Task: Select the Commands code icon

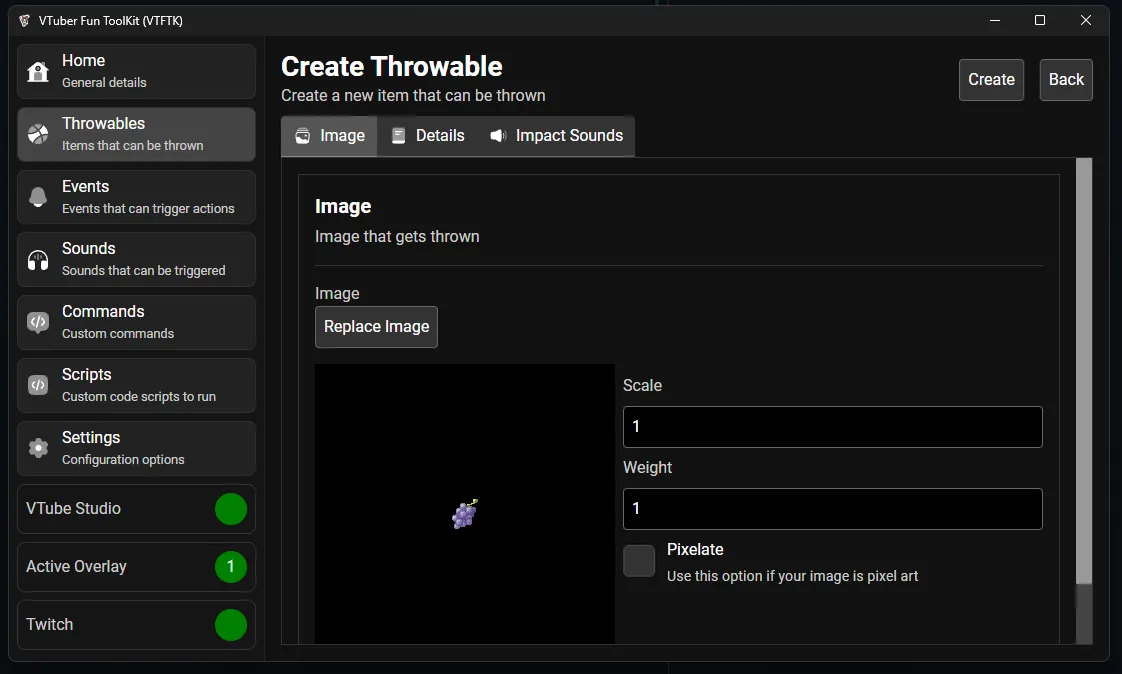Action: pos(38,322)
